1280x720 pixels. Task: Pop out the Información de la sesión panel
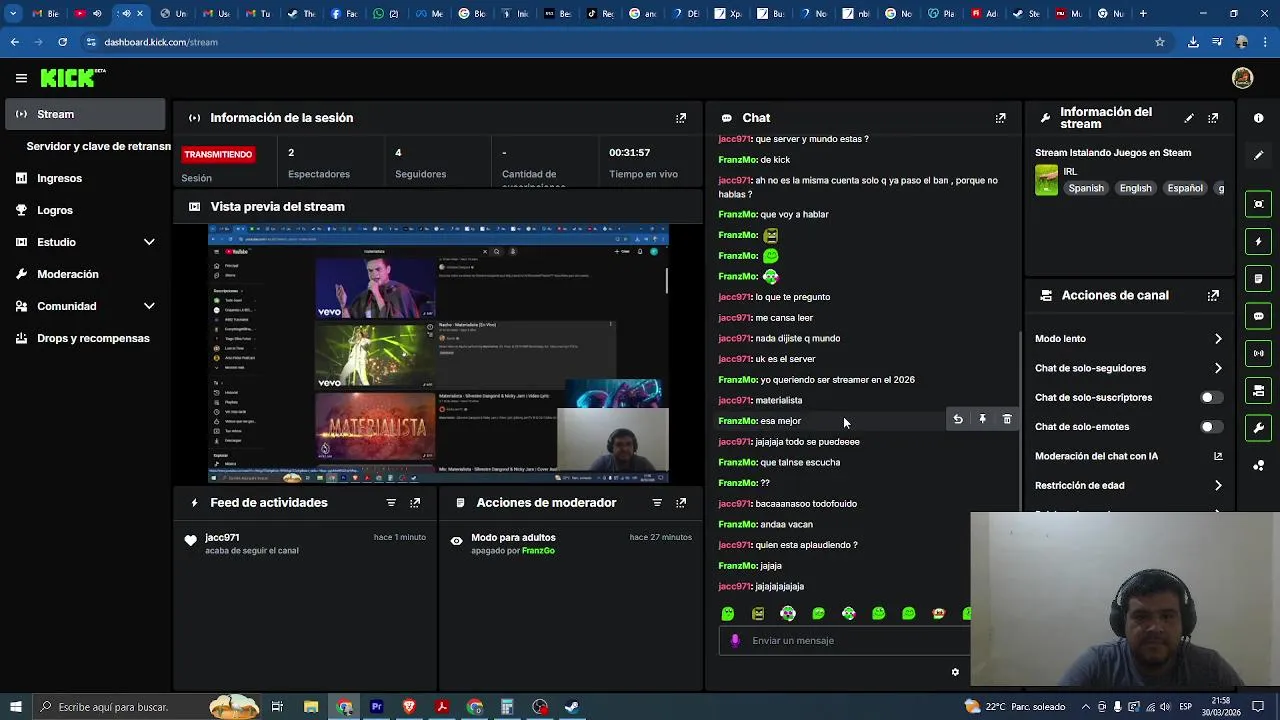681,118
